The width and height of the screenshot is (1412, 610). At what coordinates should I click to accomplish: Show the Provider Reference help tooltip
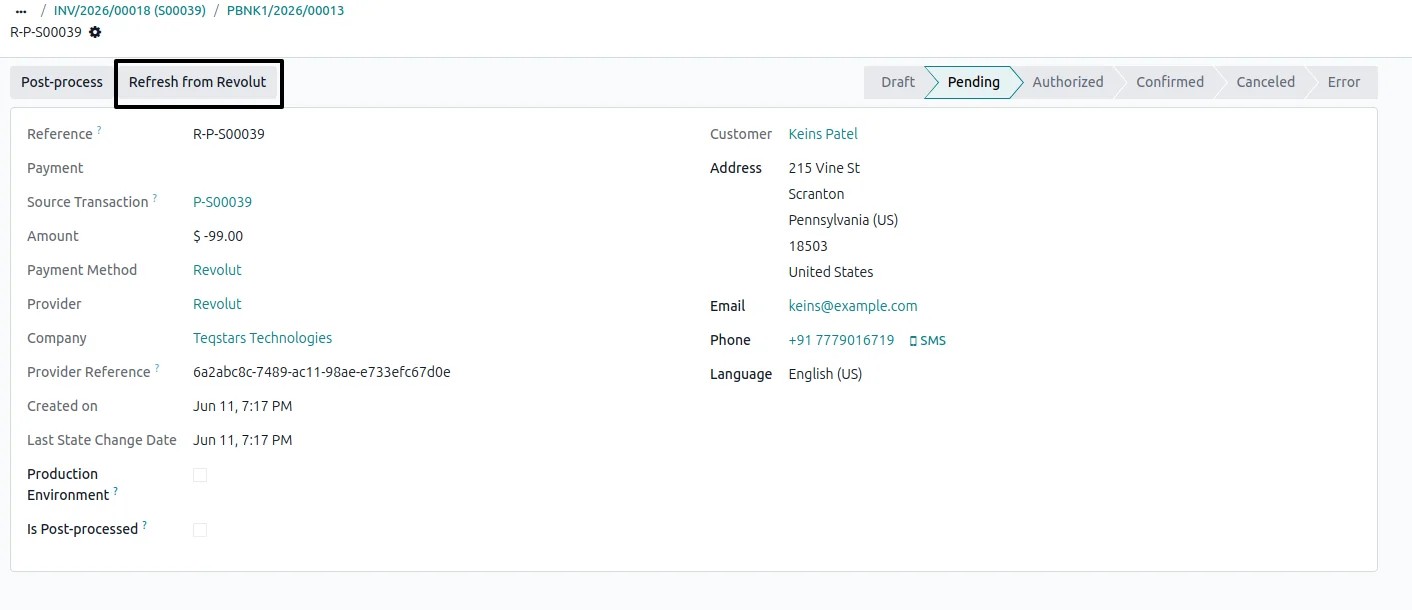click(157, 368)
